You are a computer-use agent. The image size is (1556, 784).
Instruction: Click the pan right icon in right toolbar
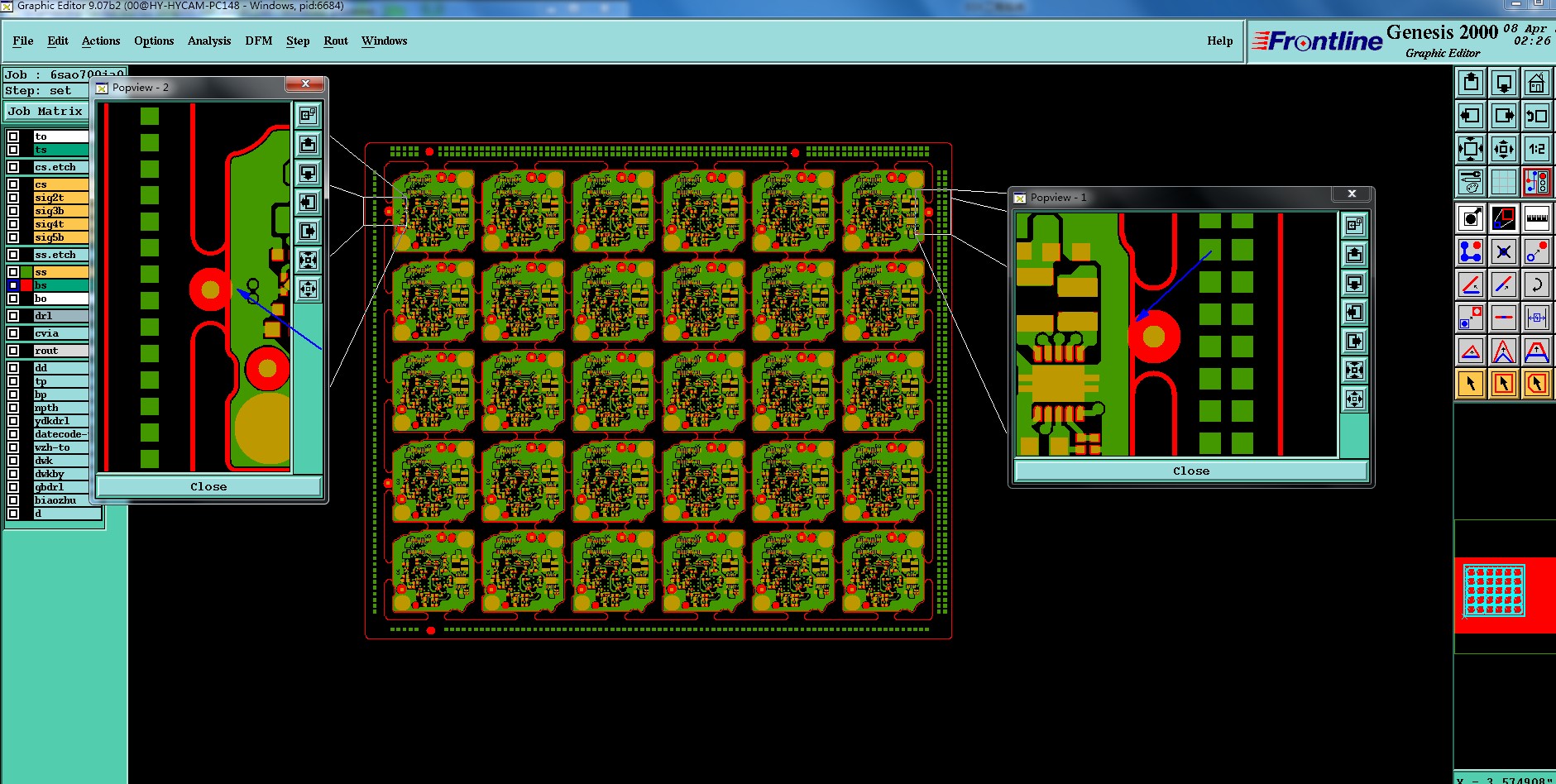coord(1504,116)
